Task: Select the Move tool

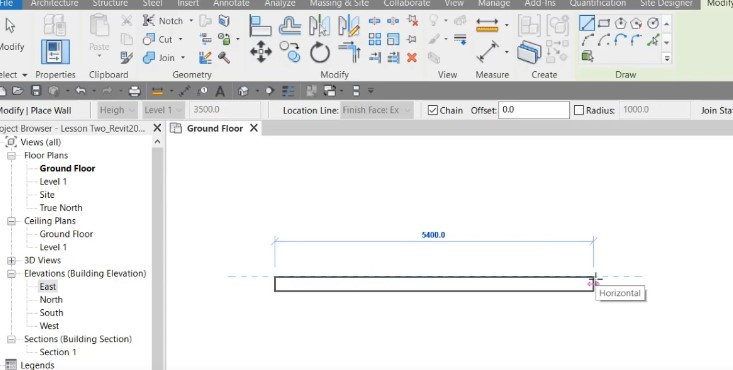Action: point(261,51)
